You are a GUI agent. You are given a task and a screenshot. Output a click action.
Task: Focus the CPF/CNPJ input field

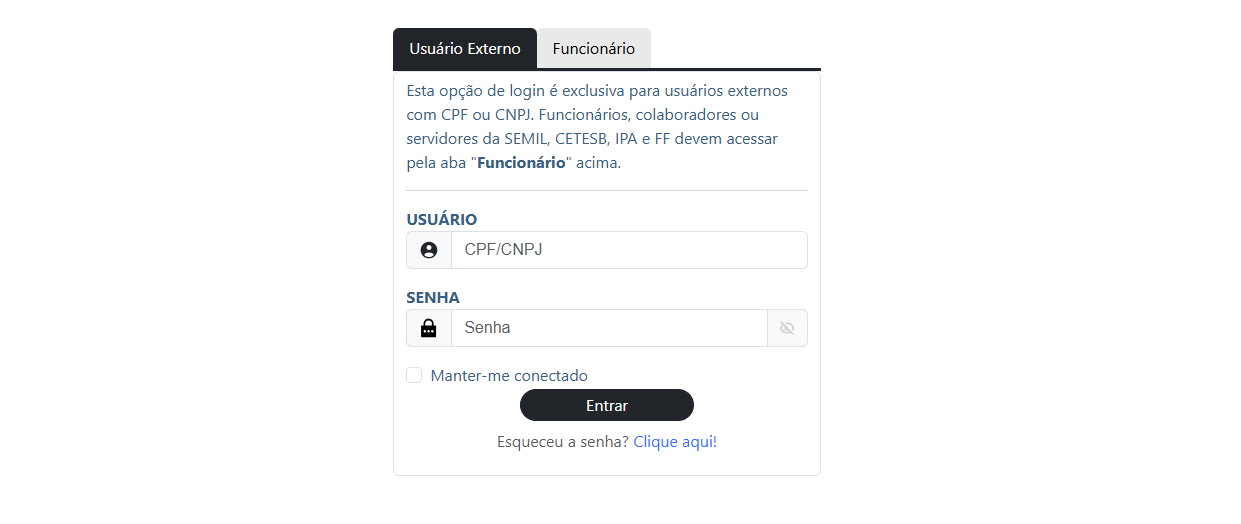pyautogui.click(x=628, y=250)
